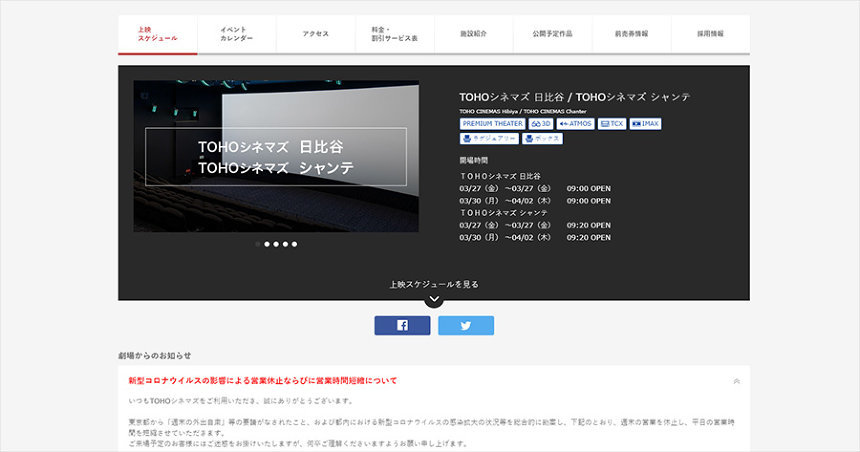Open the 採用情報 tab
This screenshot has height=452, width=860.
(710, 34)
